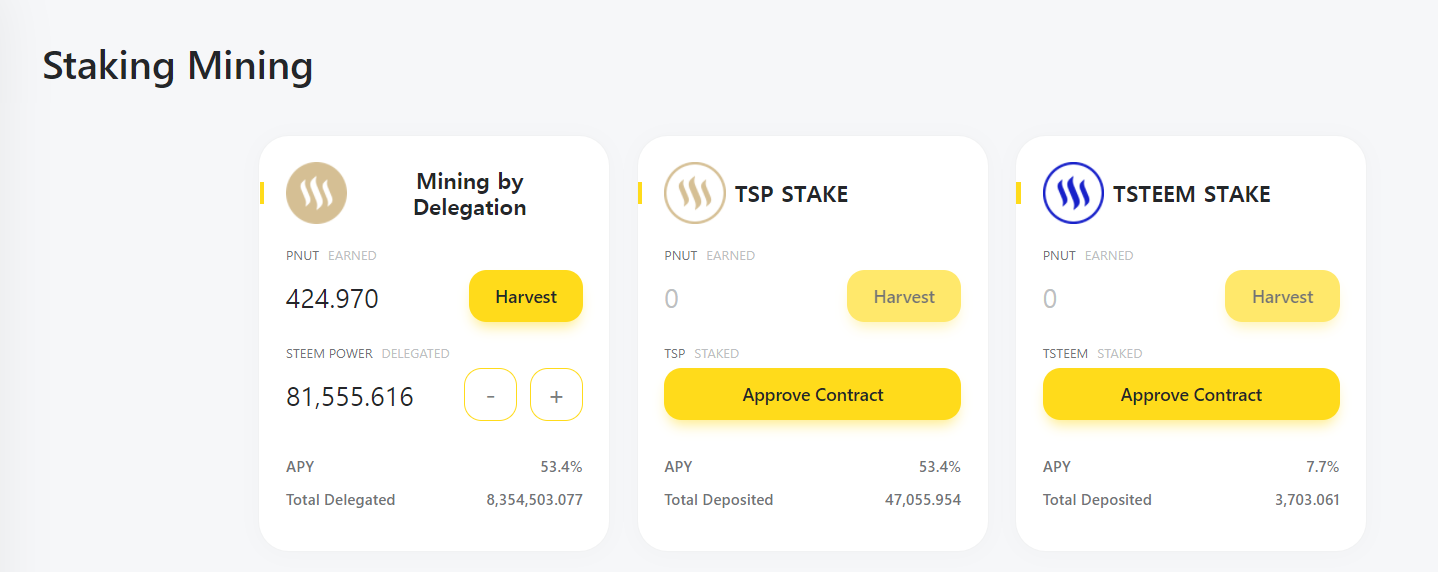
Task: Click the earned PNUT amount 424.970
Action: click(332, 299)
